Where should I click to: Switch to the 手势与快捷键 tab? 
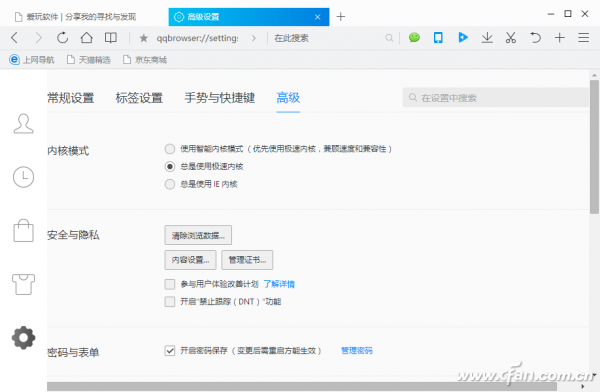220,98
